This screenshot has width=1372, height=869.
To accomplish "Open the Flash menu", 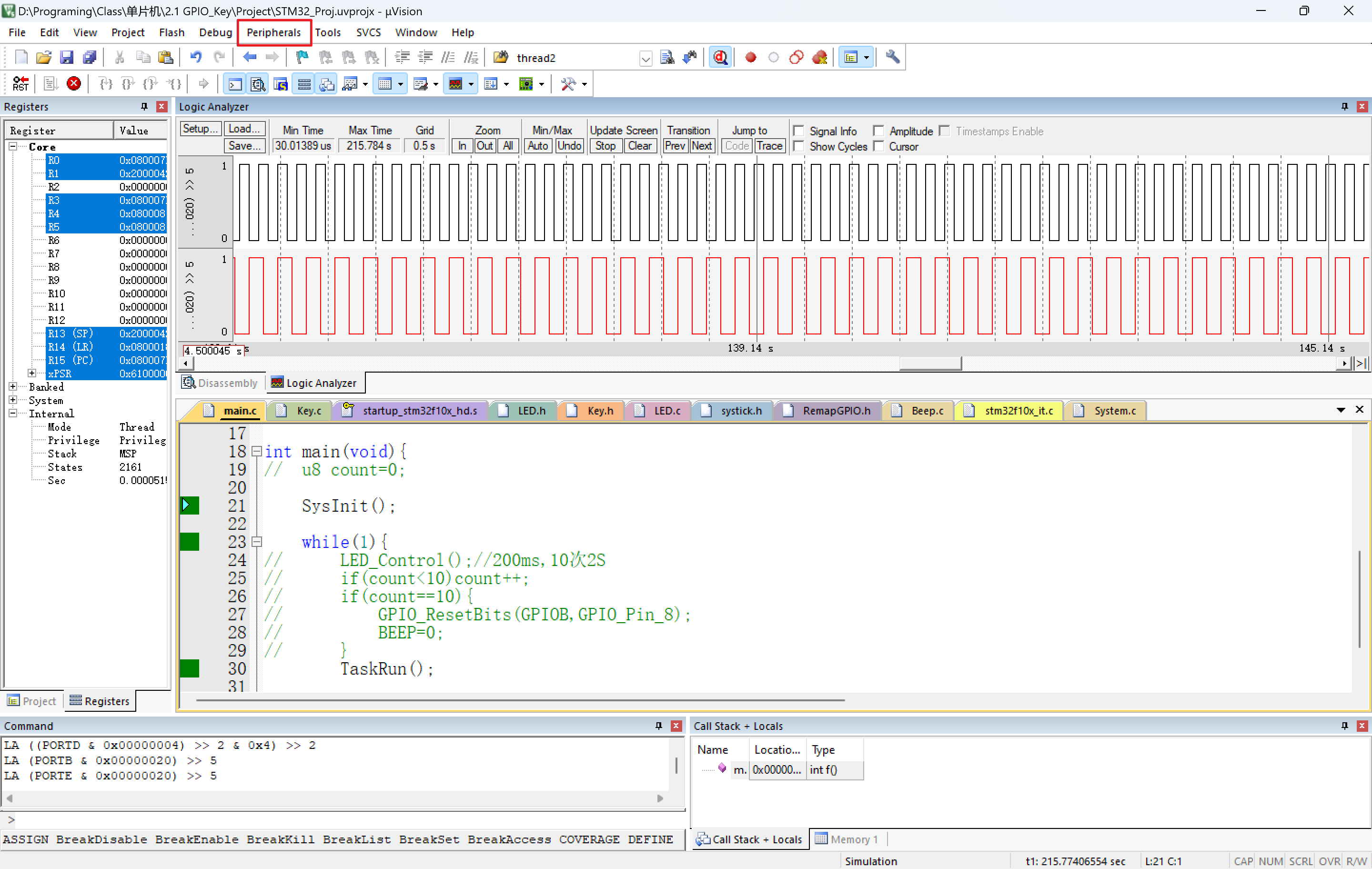I will coord(171,32).
